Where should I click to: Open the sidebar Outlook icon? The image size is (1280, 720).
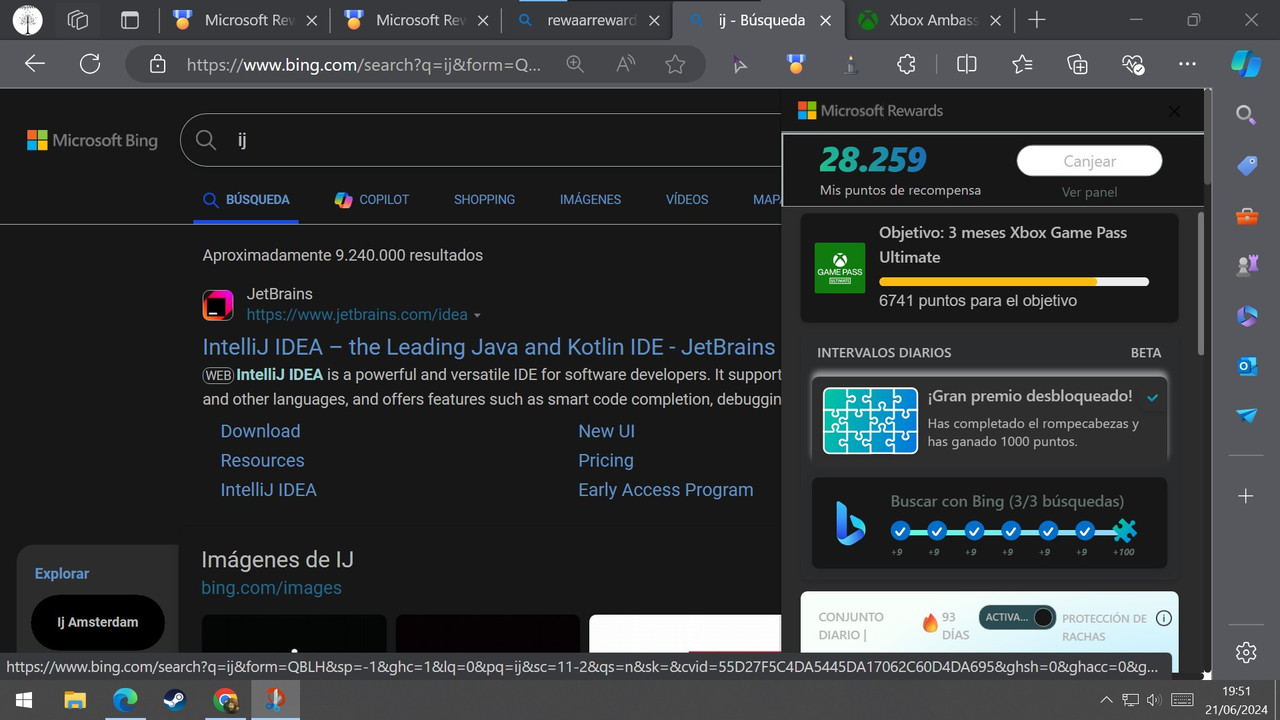[x=1246, y=366]
